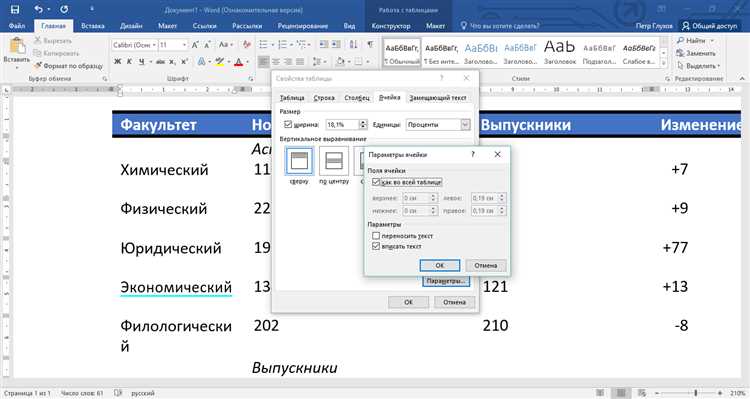Click the text effects outlined A icon
750x399 pixels.
[201, 62]
